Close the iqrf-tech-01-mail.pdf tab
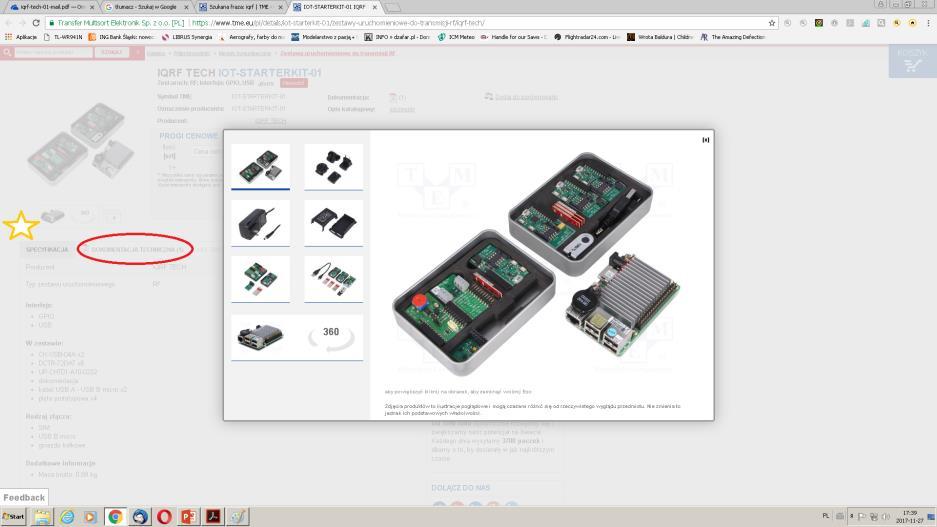937x527 pixels. click(x=91, y=7)
